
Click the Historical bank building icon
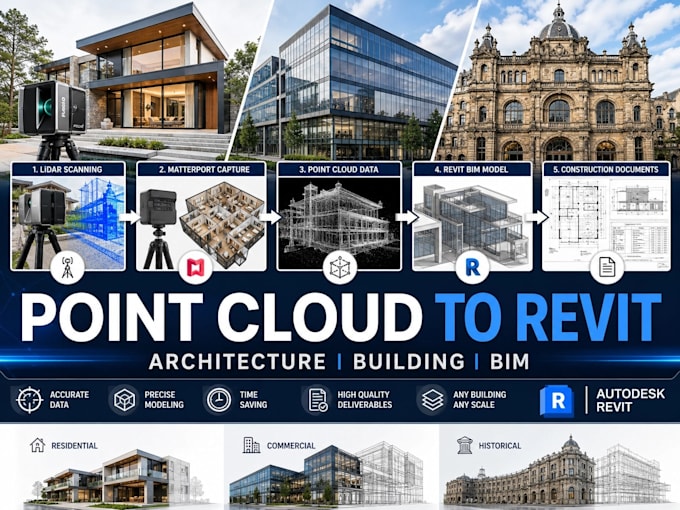tap(464, 445)
